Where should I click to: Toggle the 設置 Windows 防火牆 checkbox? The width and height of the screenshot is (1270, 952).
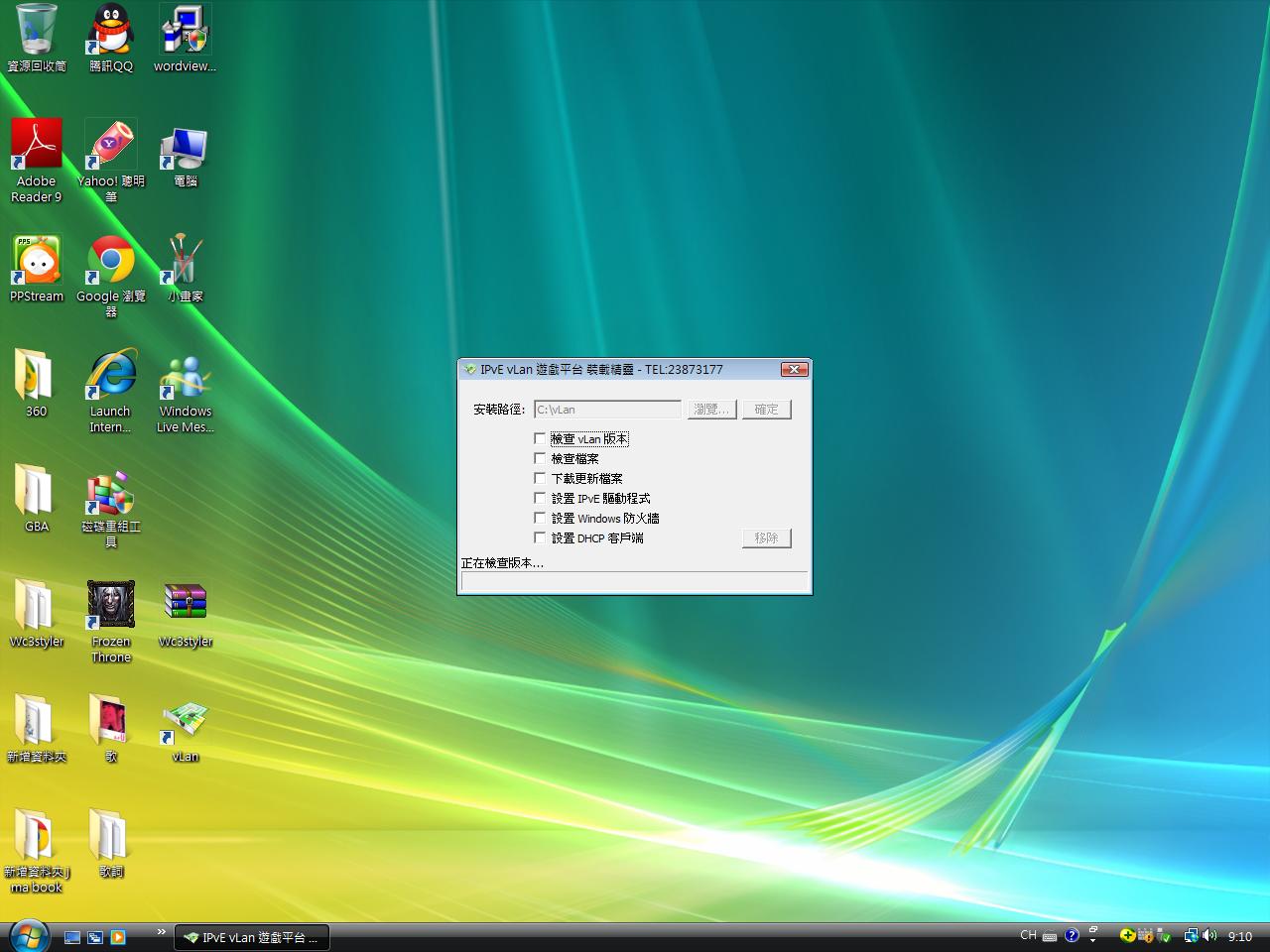[540, 518]
